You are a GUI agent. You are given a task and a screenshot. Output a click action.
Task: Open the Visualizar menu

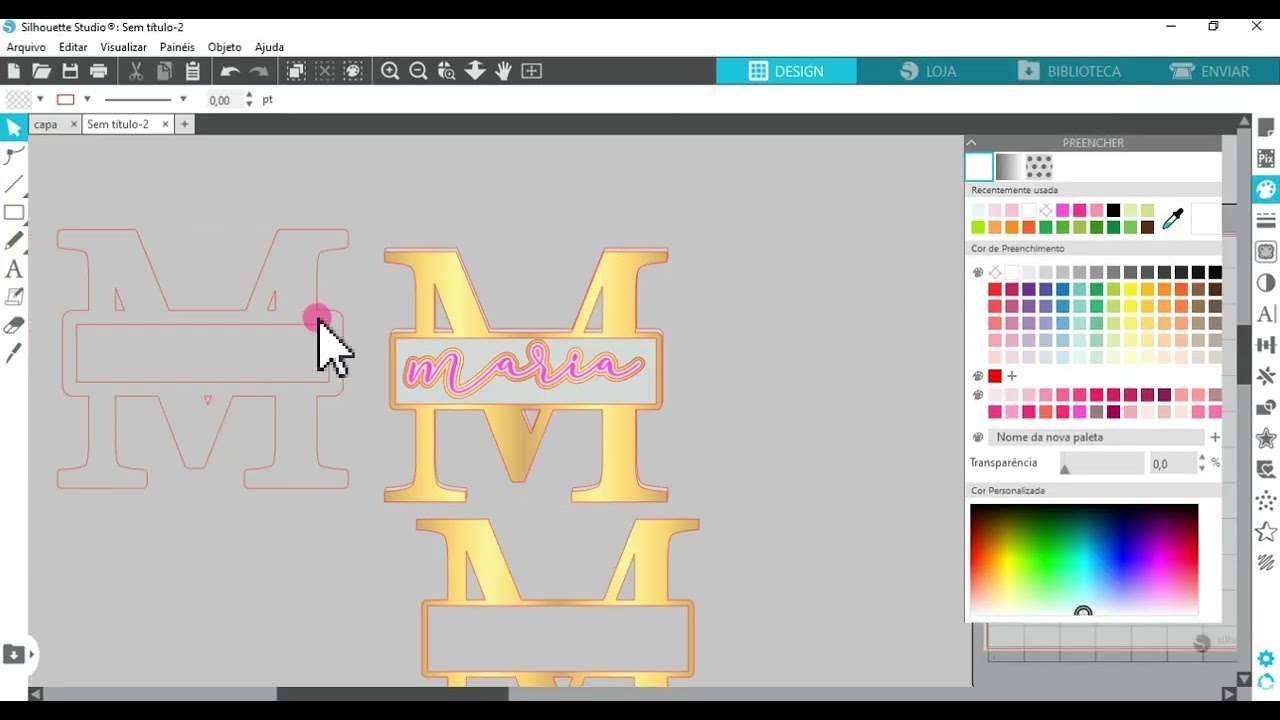(x=123, y=47)
